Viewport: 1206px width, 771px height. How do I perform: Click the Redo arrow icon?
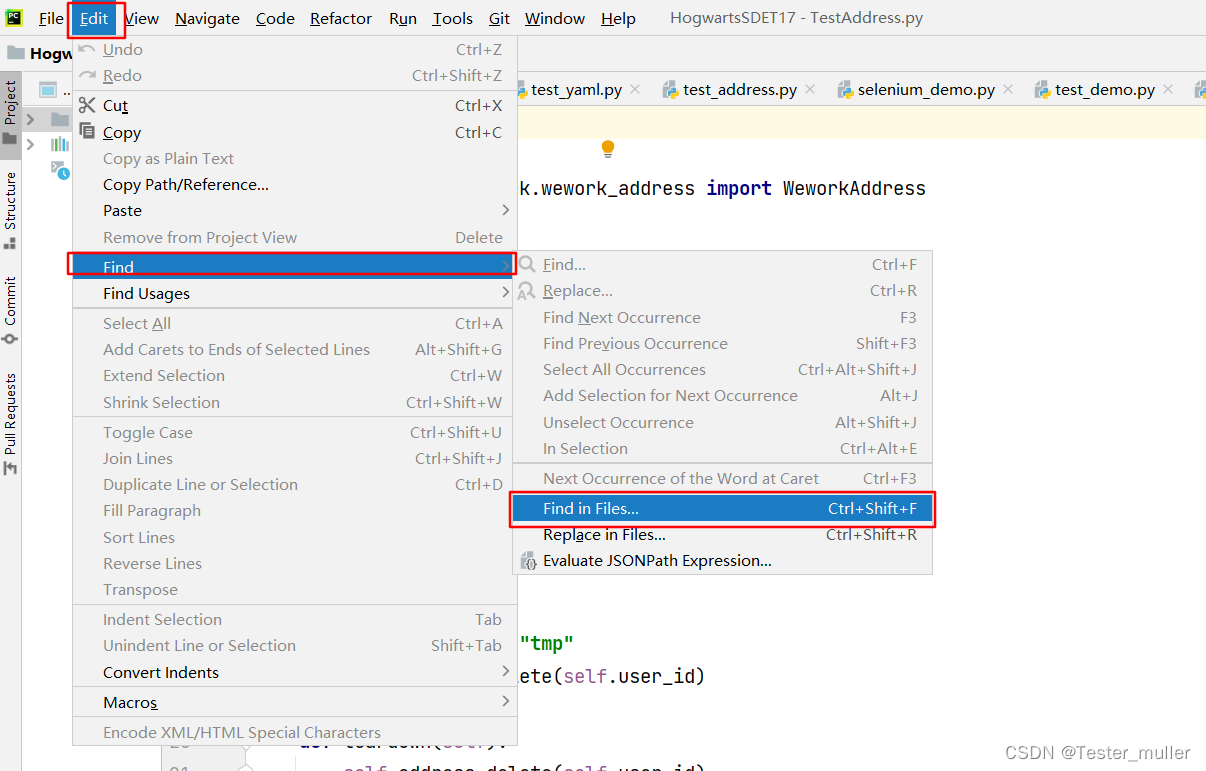[87, 75]
